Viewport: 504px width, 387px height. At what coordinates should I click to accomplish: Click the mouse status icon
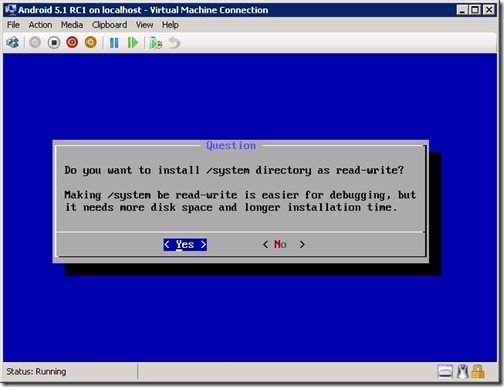[x=463, y=372]
